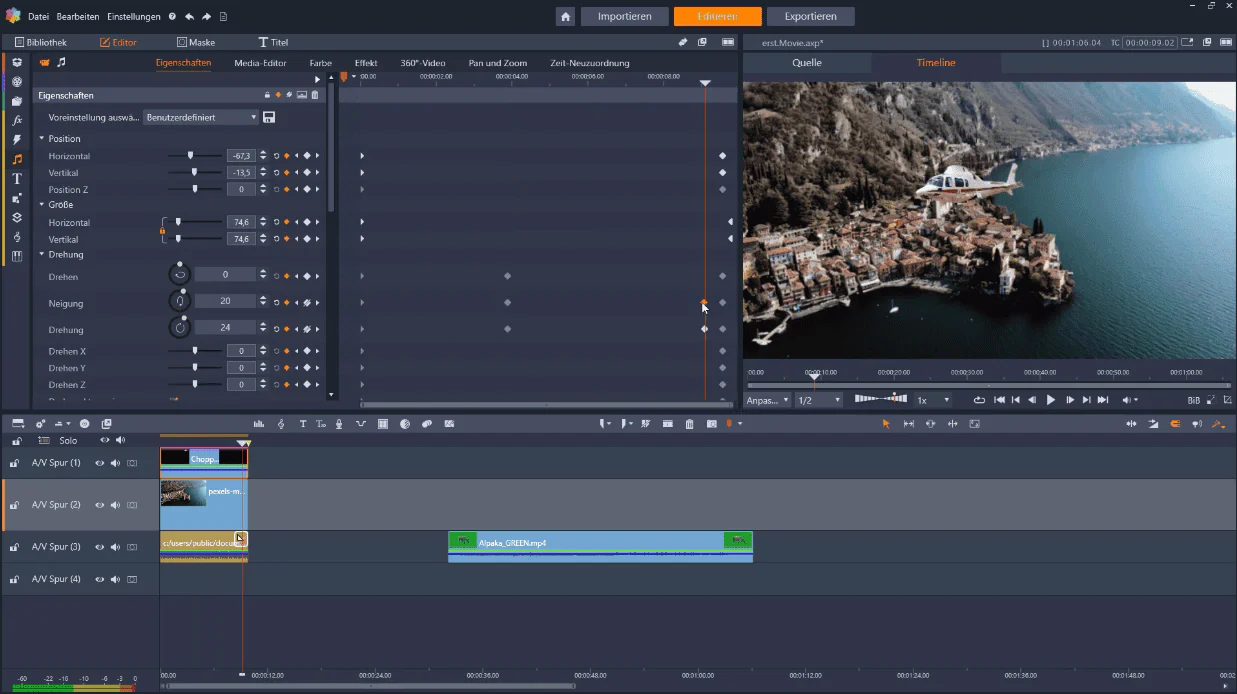Viewport: 1237px width, 694px height.
Task: Delete clip with timeline trash icon
Action: coord(689,424)
